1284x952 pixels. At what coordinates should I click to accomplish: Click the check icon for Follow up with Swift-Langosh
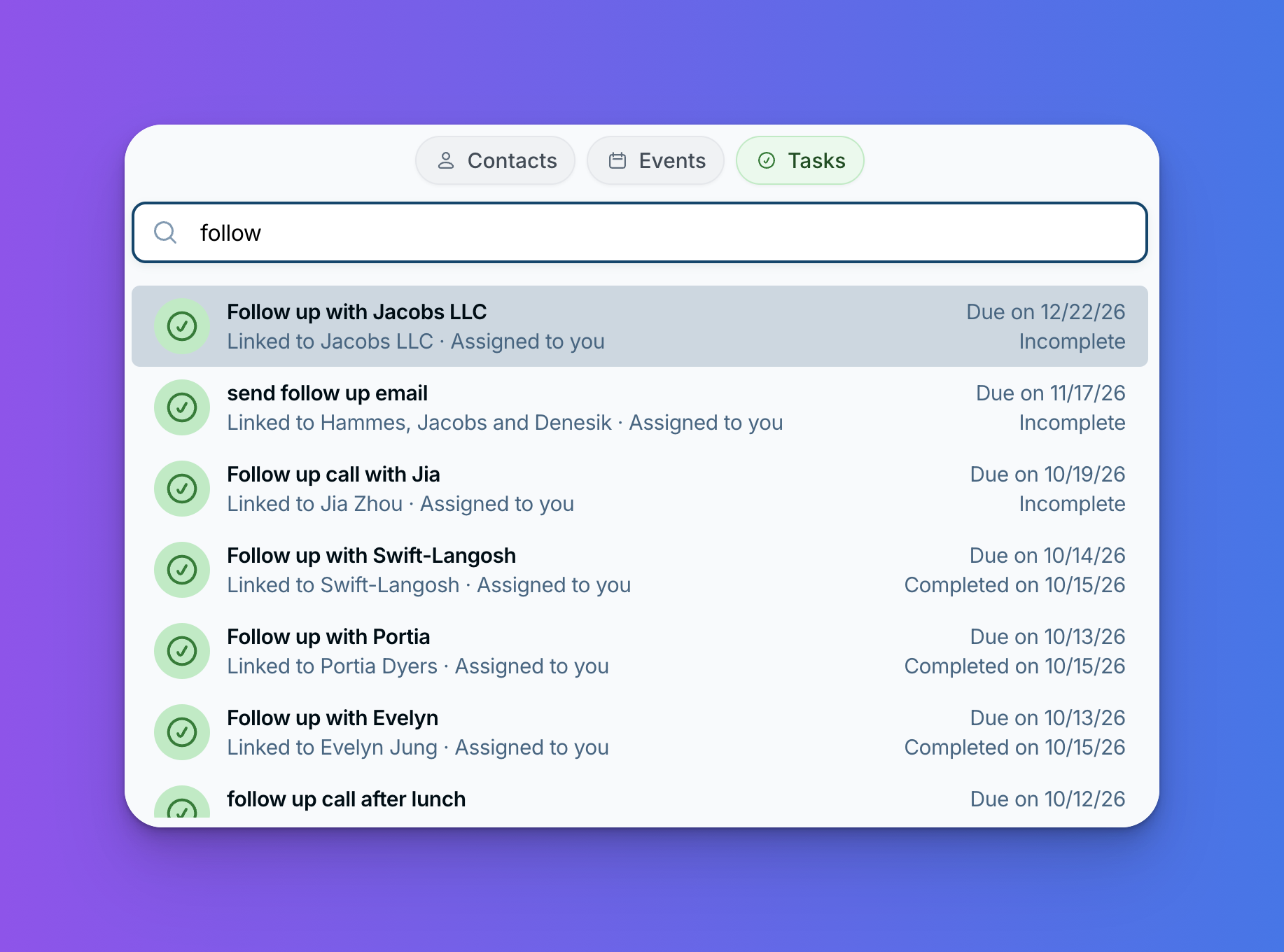182,570
